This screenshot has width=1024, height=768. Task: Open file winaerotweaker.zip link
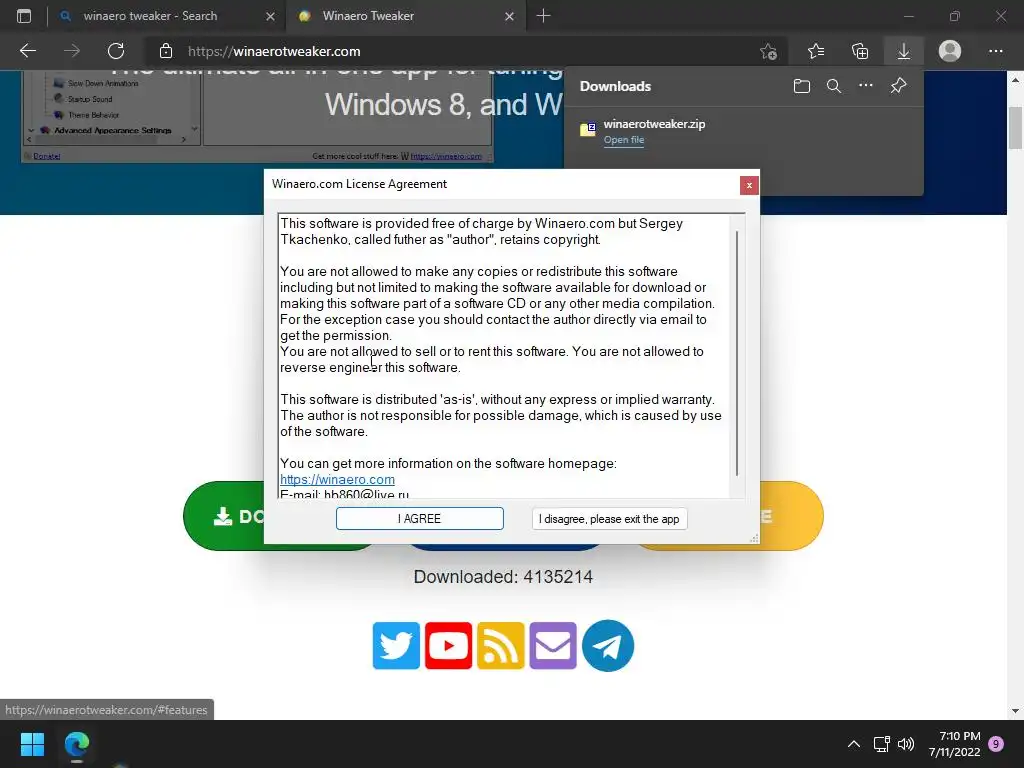(624, 140)
